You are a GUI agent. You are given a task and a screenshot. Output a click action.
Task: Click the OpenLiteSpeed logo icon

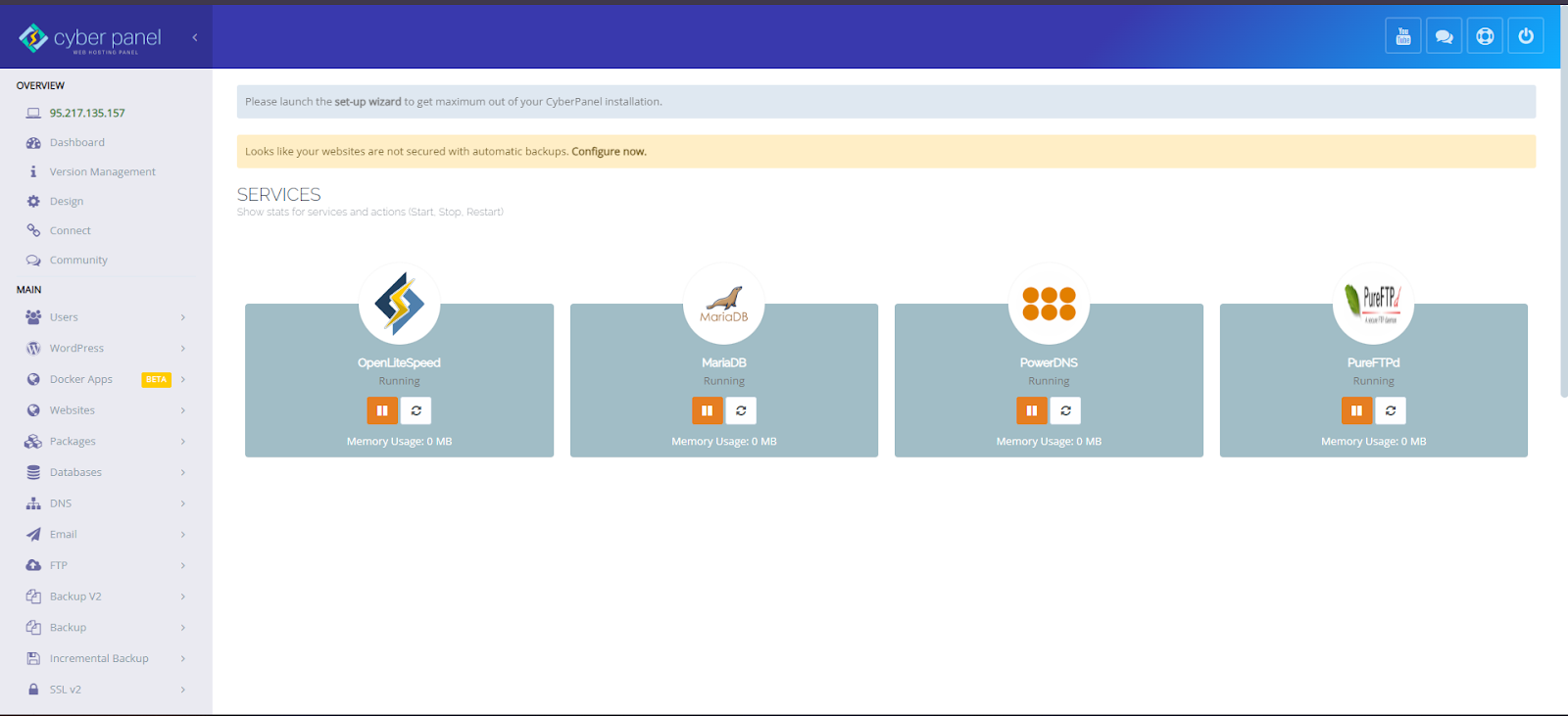click(x=399, y=304)
